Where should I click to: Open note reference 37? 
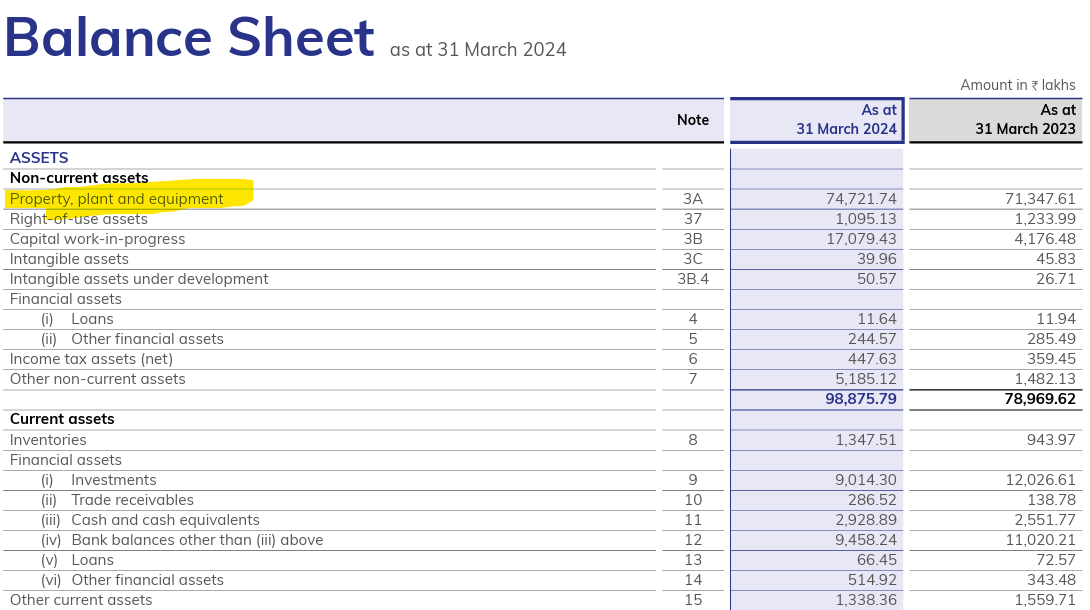click(692, 219)
